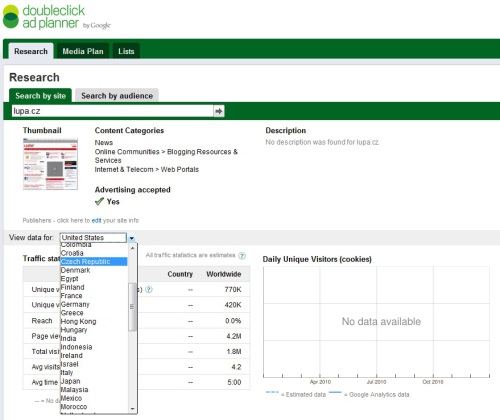Open the Research main tab
500x420 pixels.
point(31,51)
